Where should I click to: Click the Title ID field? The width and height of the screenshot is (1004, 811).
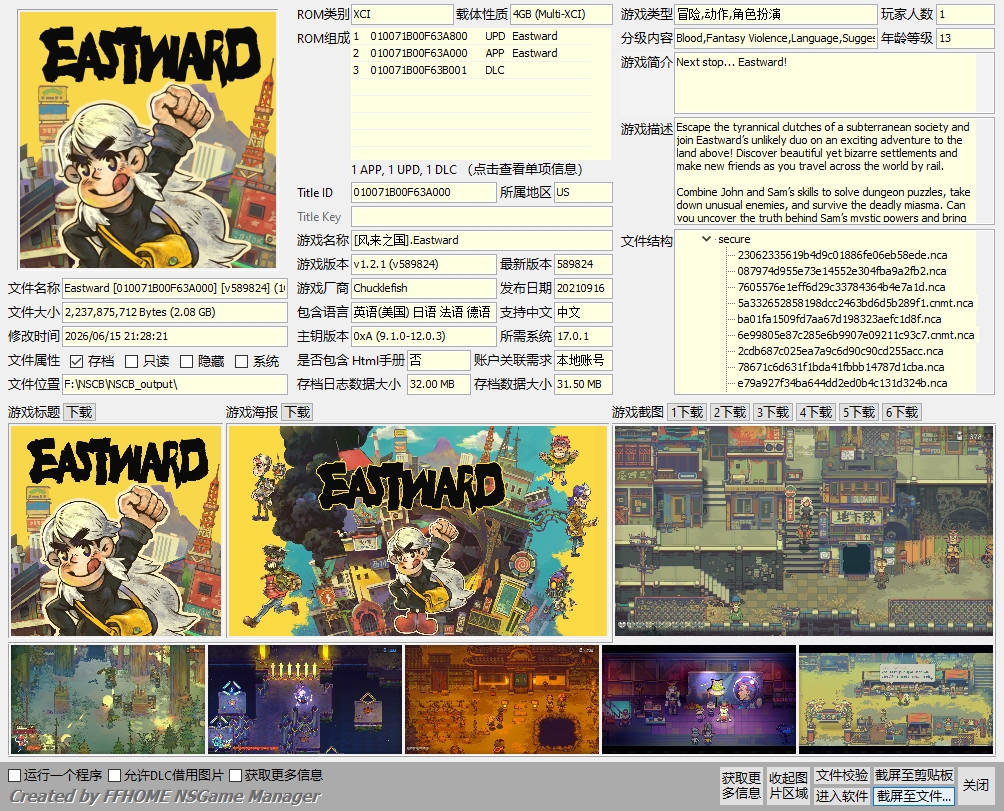tap(424, 193)
